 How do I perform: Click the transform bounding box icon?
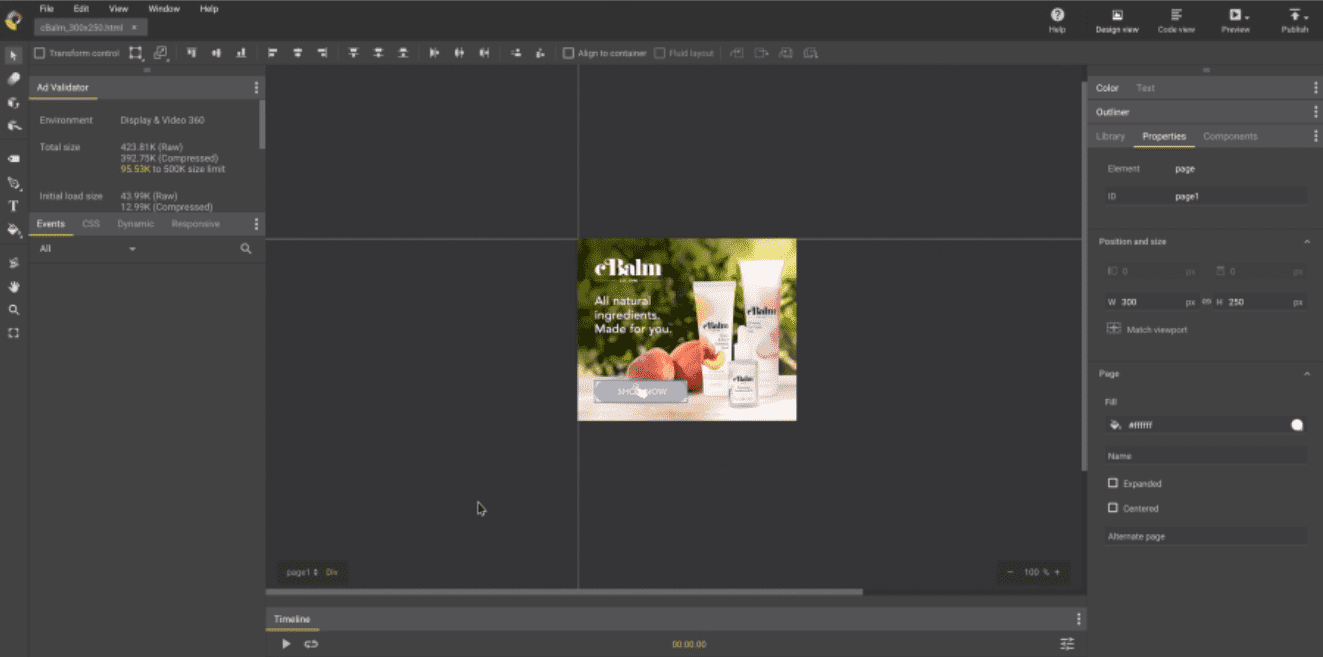point(136,53)
